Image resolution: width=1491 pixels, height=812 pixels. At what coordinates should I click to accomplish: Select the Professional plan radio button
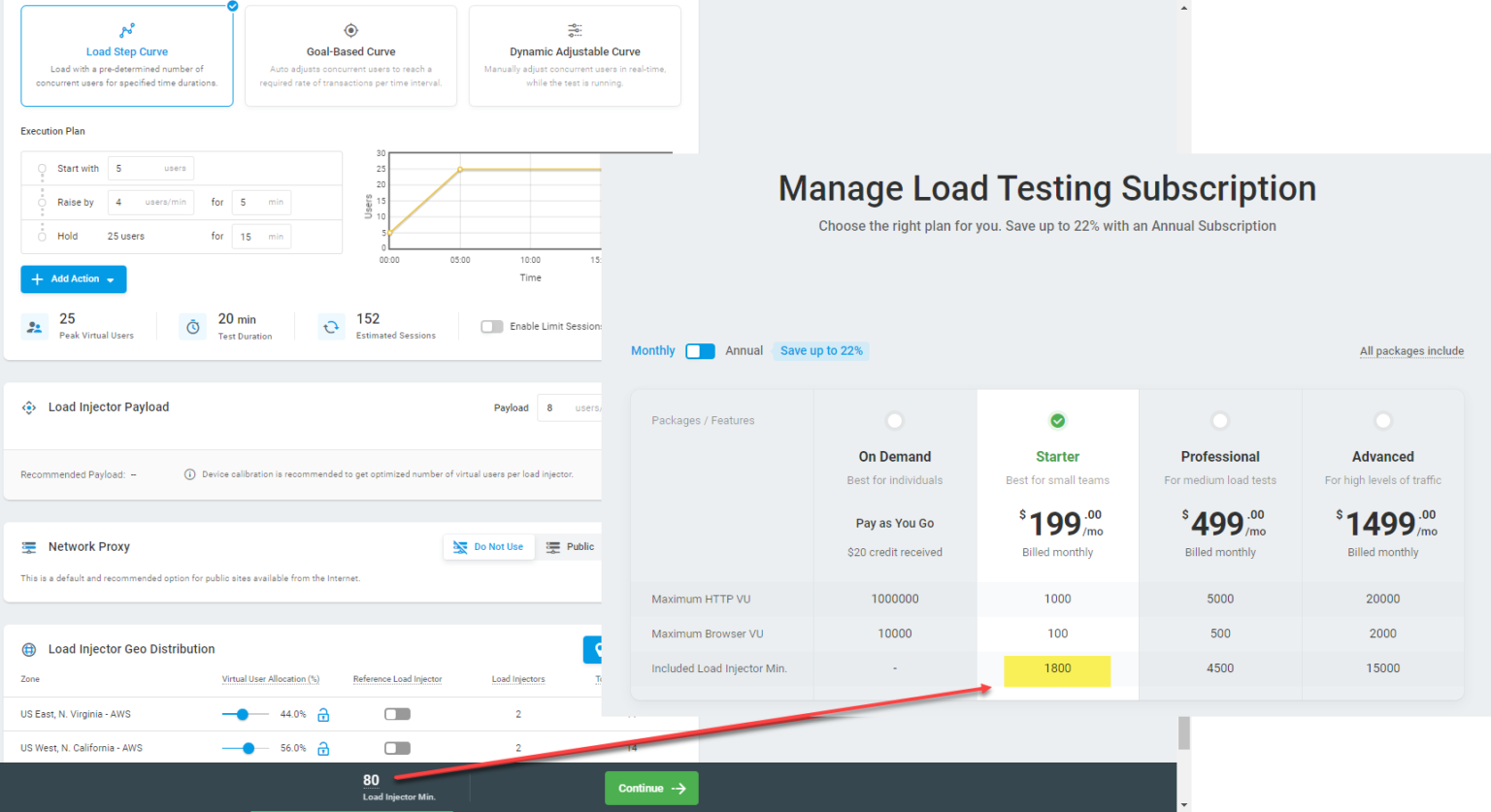coord(1219,420)
